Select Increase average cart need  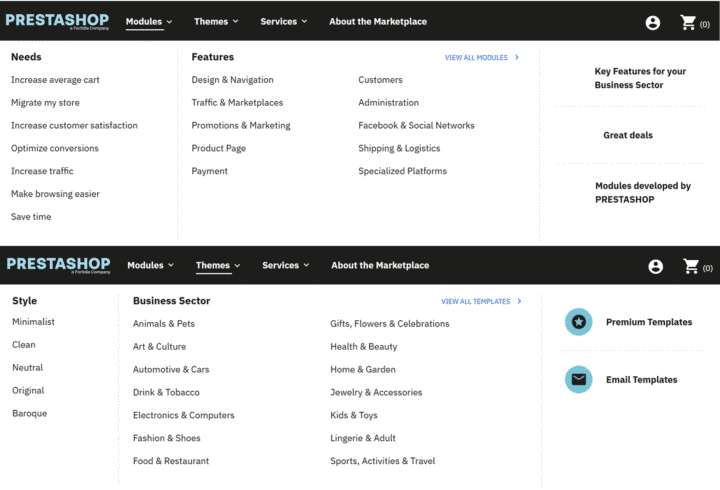tap(55, 80)
